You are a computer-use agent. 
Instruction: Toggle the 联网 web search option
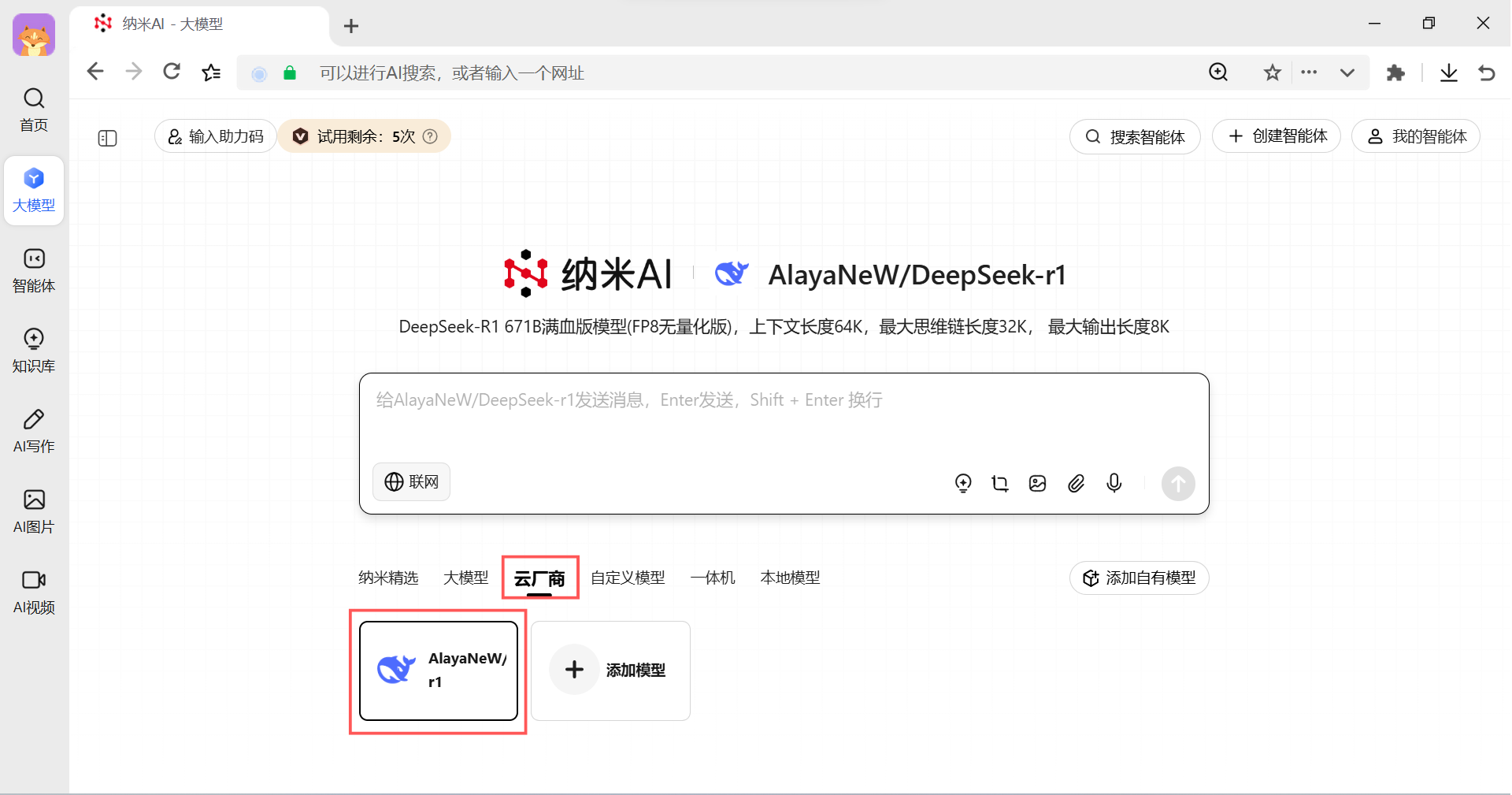click(411, 481)
